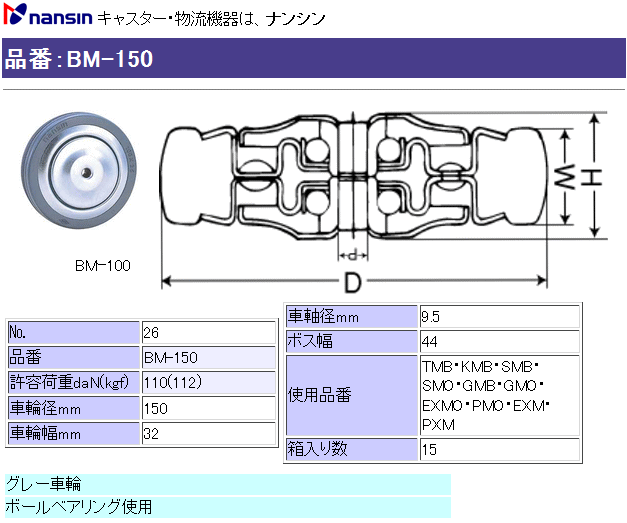Click the box quantity value 15
The height and width of the screenshot is (523, 627).
tap(429, 449)
